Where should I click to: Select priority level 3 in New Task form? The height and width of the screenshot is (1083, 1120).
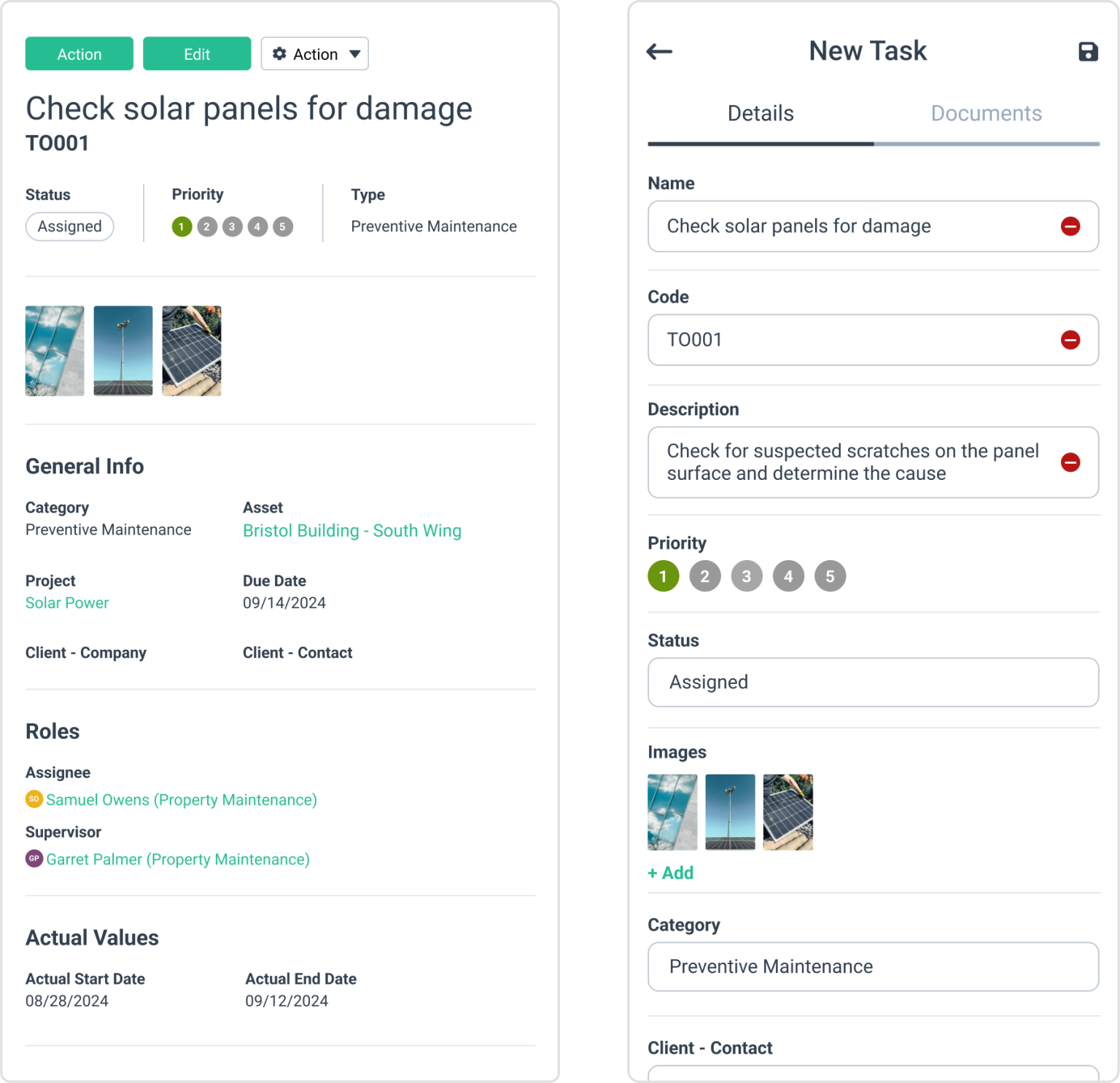tap(746, 575)
